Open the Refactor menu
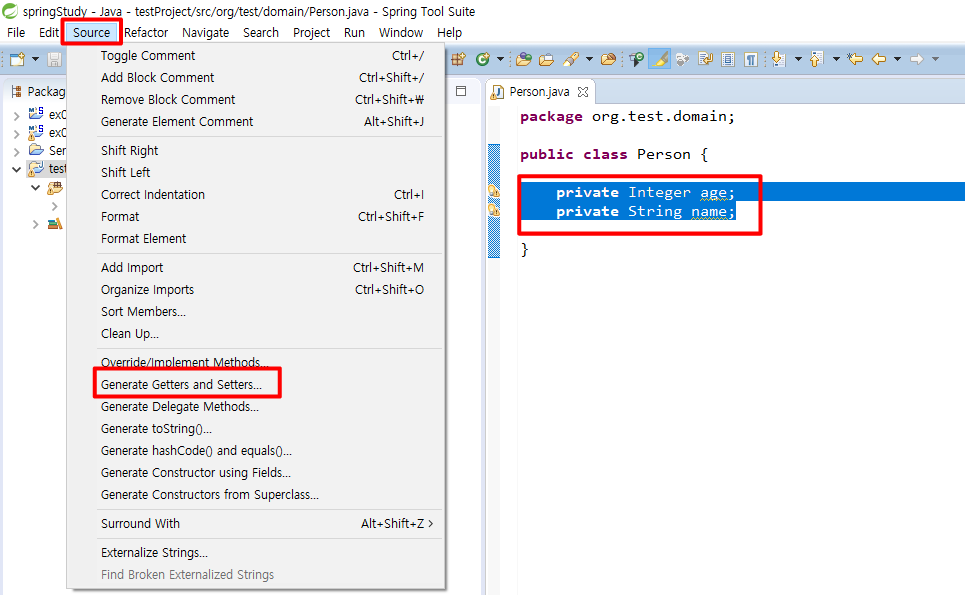Screen dimensions: 965x595 pyautogui.click(x=146, y=33)
